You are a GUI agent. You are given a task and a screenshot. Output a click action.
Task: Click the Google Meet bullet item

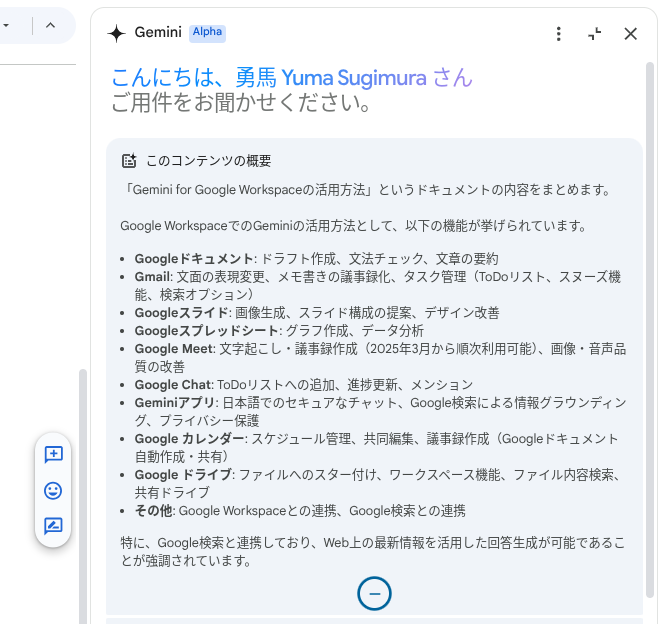point(380,358)
